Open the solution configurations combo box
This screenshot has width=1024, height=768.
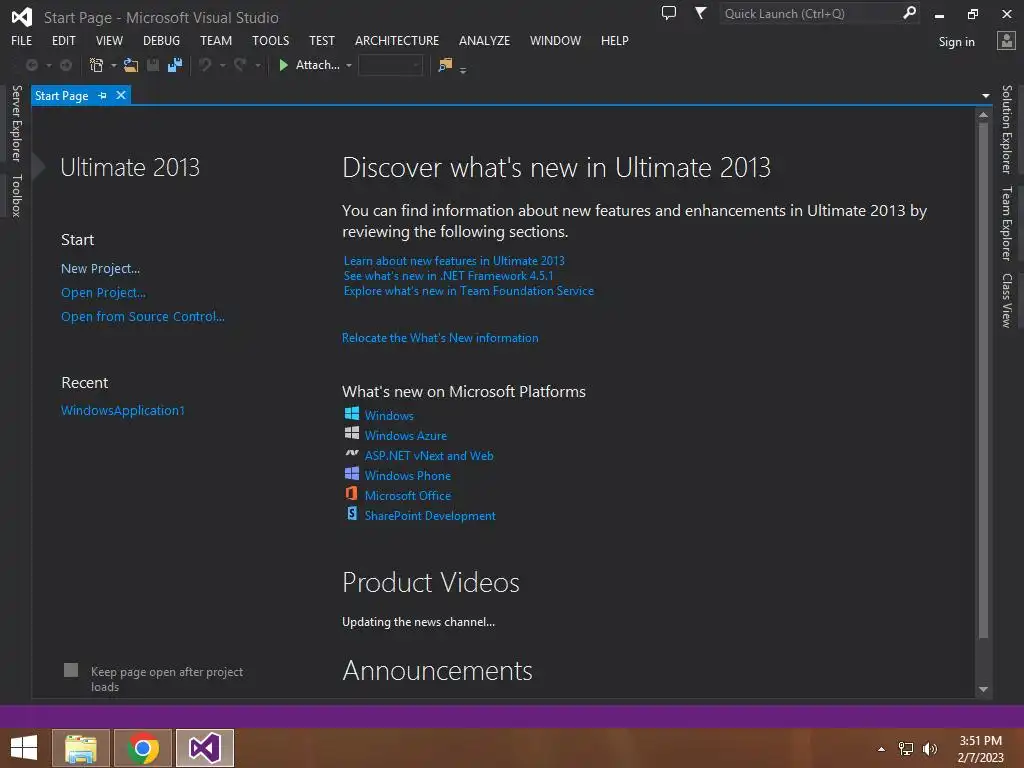(x=391, y=65)
